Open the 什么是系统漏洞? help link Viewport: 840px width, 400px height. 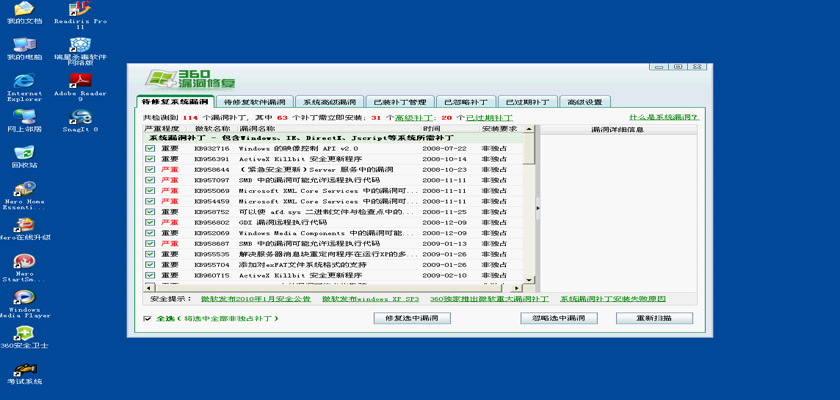(x=664, y=117)
